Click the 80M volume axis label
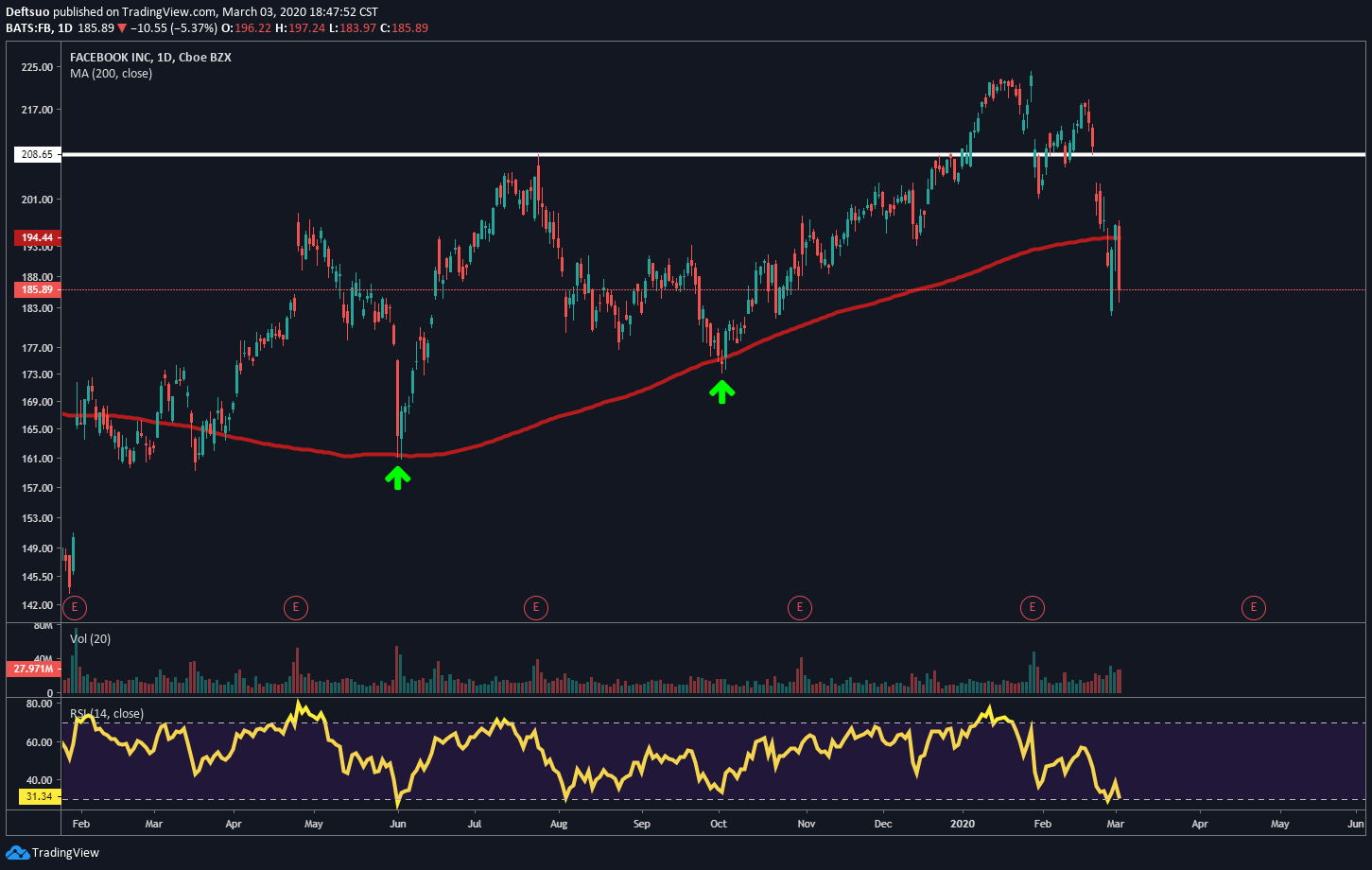 tap(43, 626)
